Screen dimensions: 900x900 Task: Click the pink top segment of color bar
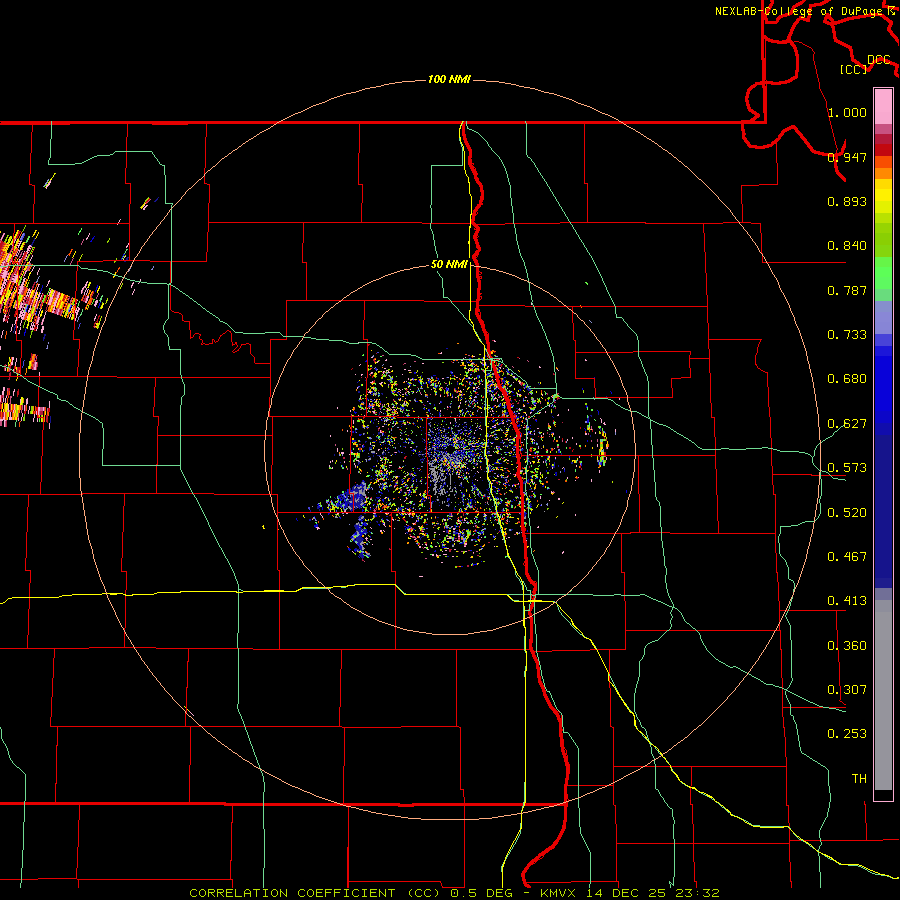click(883, 106)
